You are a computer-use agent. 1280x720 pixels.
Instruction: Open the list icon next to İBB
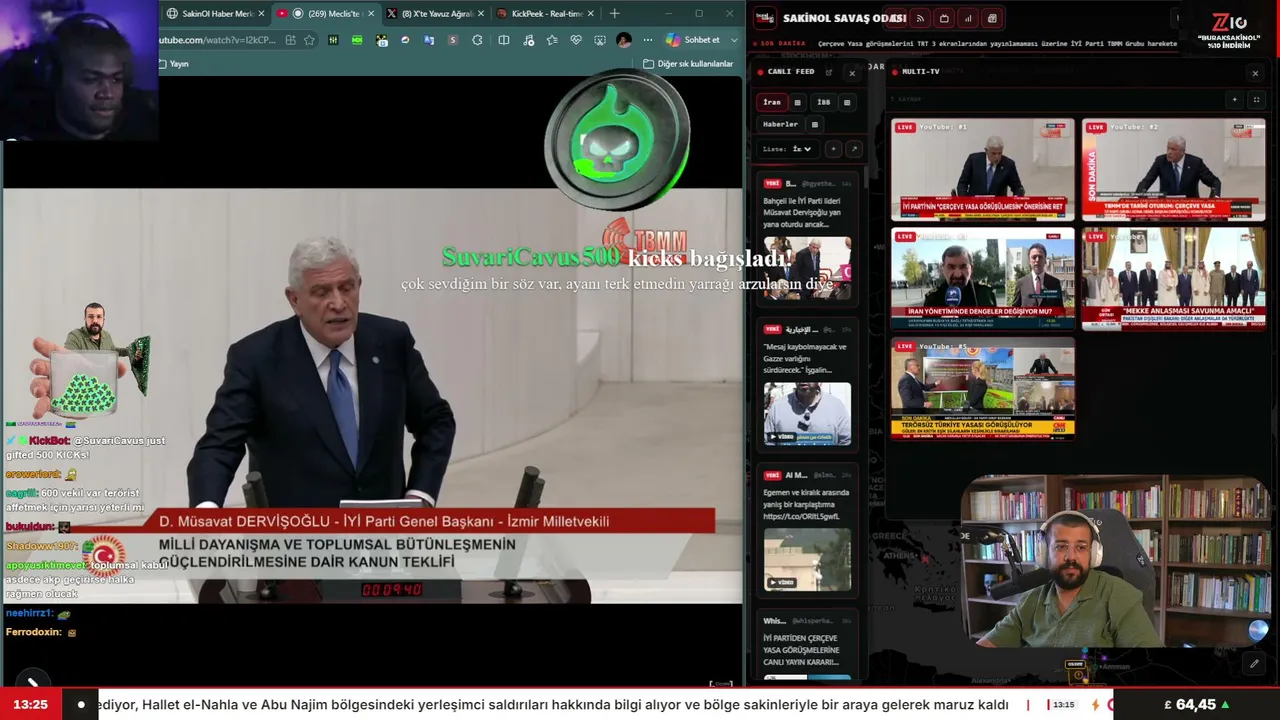pyautogui.click(x=847, y=102)
